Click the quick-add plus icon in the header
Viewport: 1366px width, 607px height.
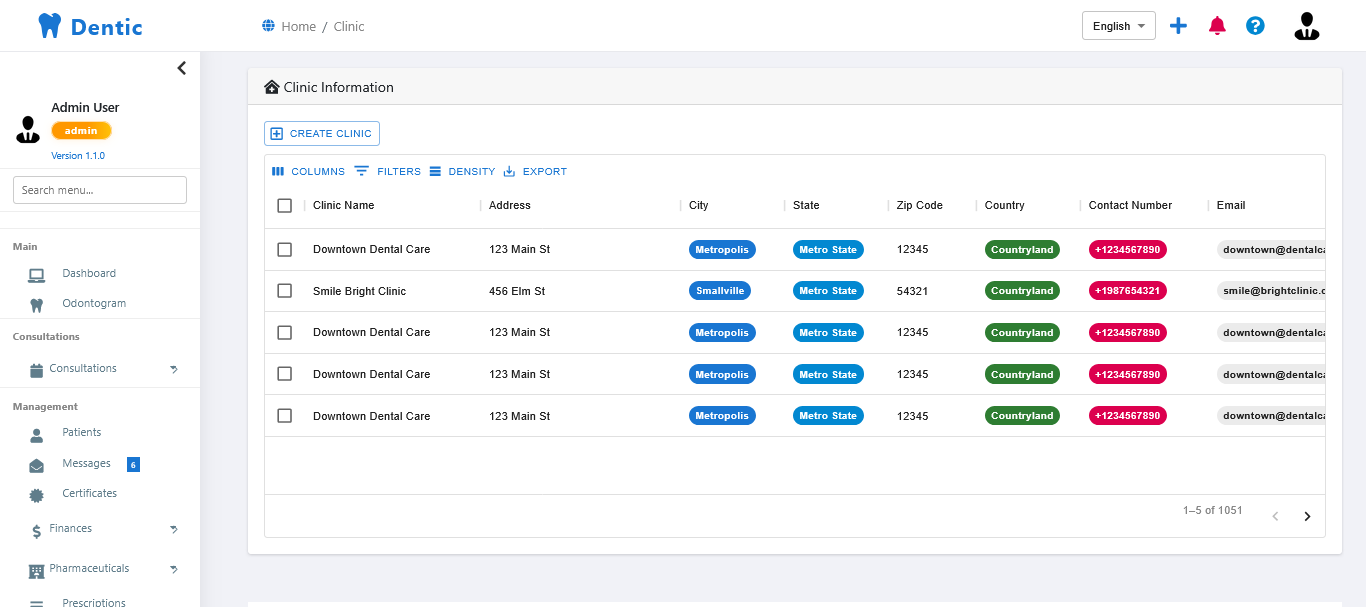[x=1178, y=25]
